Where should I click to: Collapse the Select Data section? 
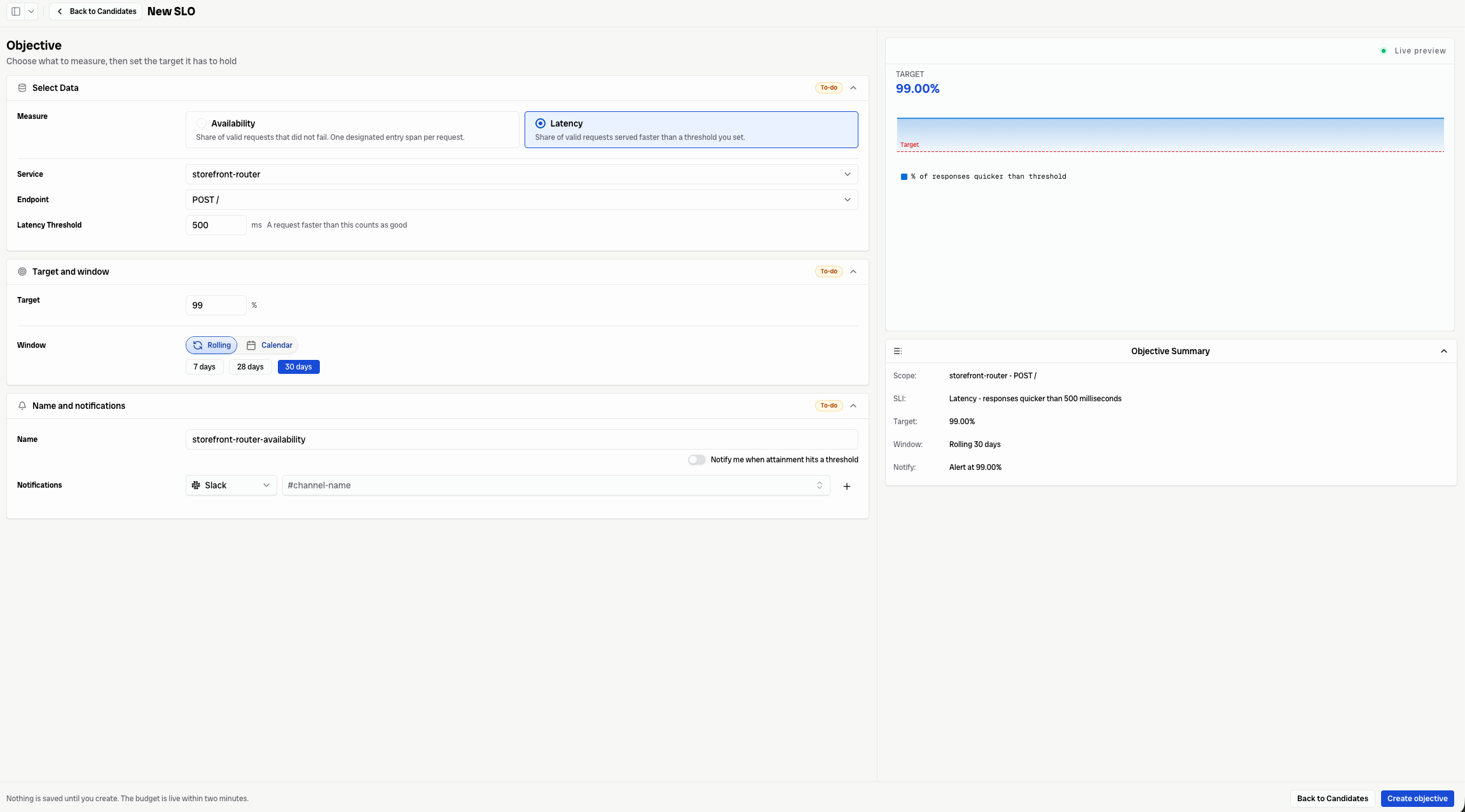point(853,88)
